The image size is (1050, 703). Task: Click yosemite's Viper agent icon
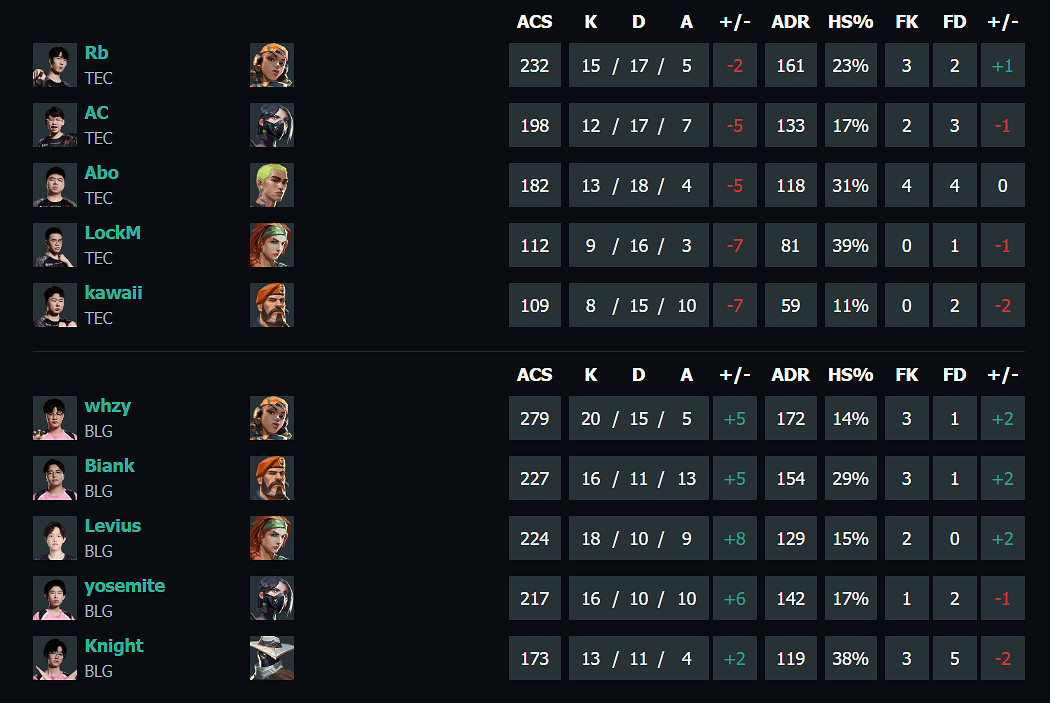[x=272, y=598]
